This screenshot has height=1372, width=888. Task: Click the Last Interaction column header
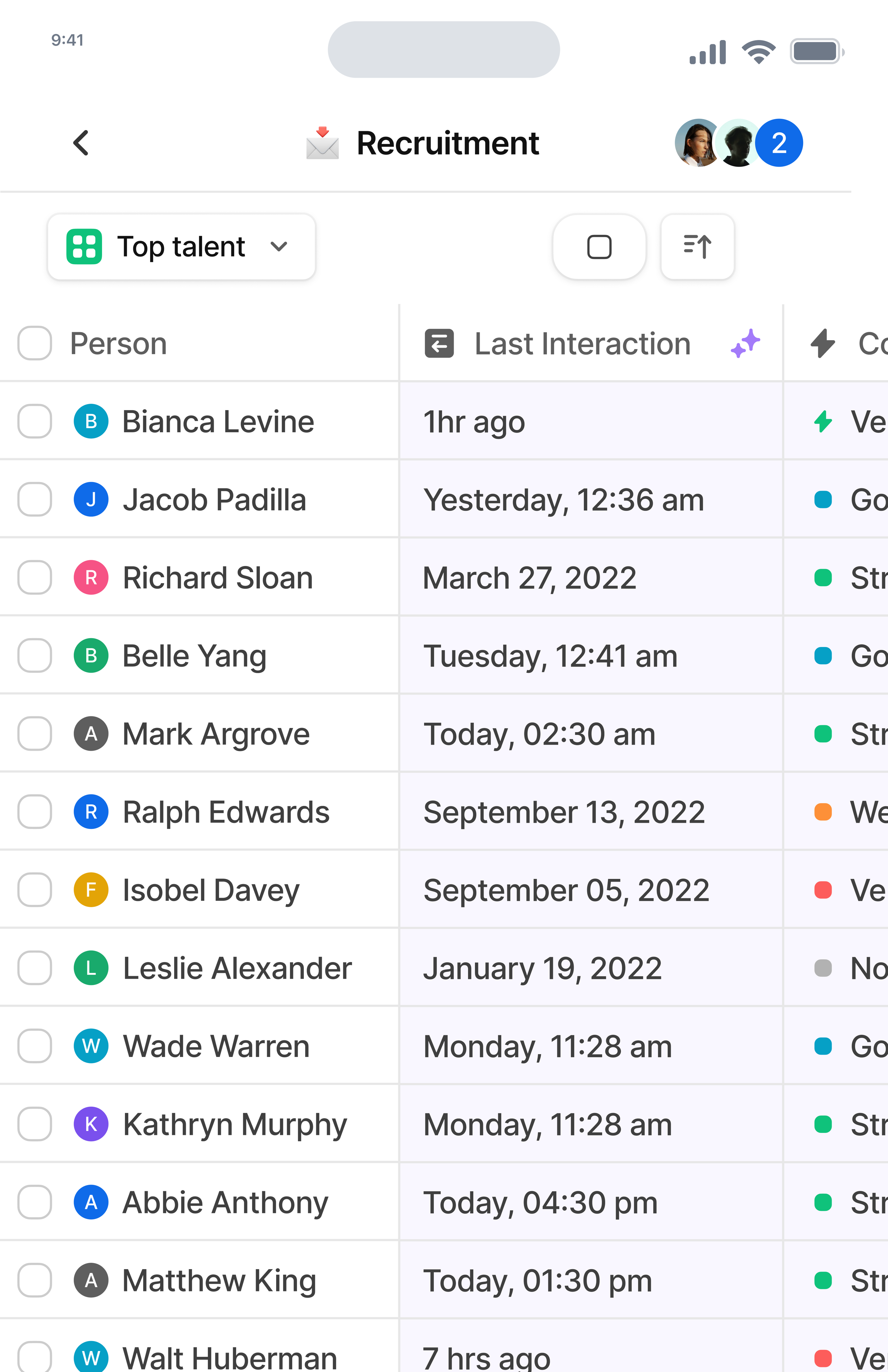pyautogui.click(x=582, y=344)
